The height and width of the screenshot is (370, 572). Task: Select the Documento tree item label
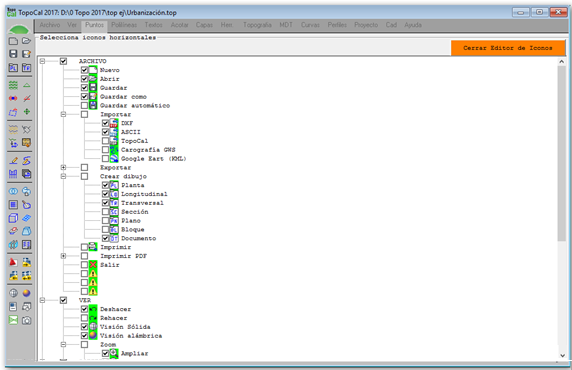[x=139, y=238]
